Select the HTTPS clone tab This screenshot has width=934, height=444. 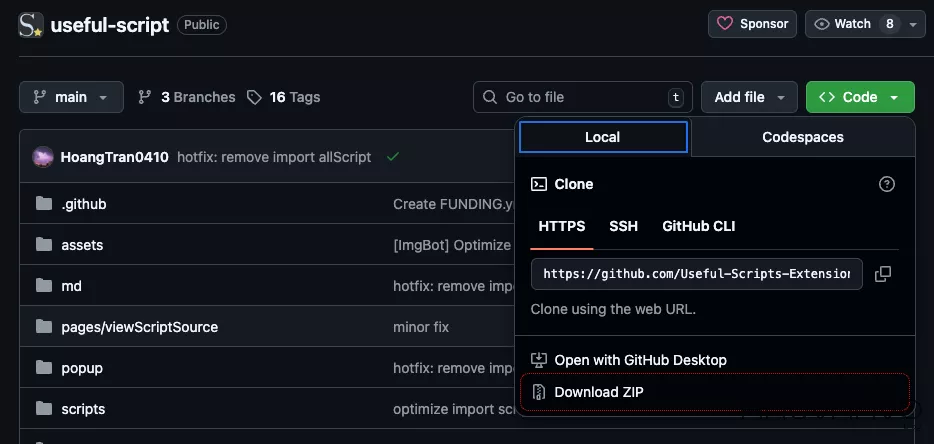(562, 226)
